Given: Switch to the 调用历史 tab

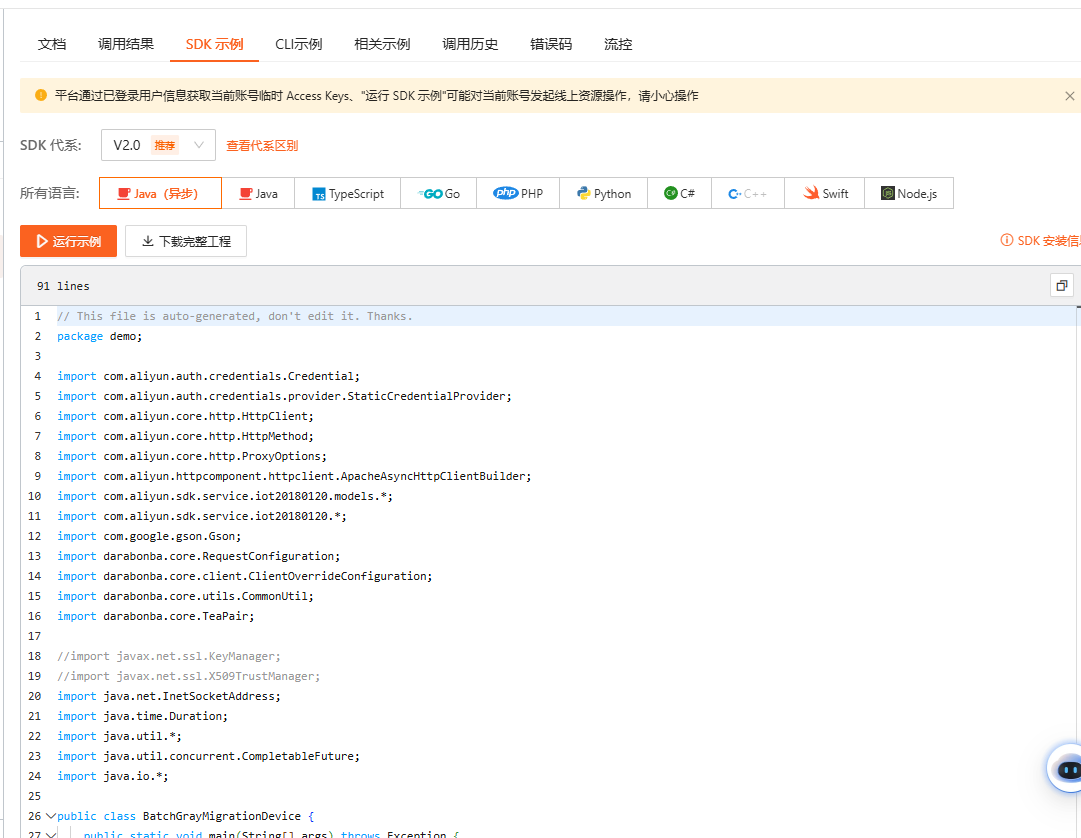Looking at the screenshot, I should tap(470, 44).
